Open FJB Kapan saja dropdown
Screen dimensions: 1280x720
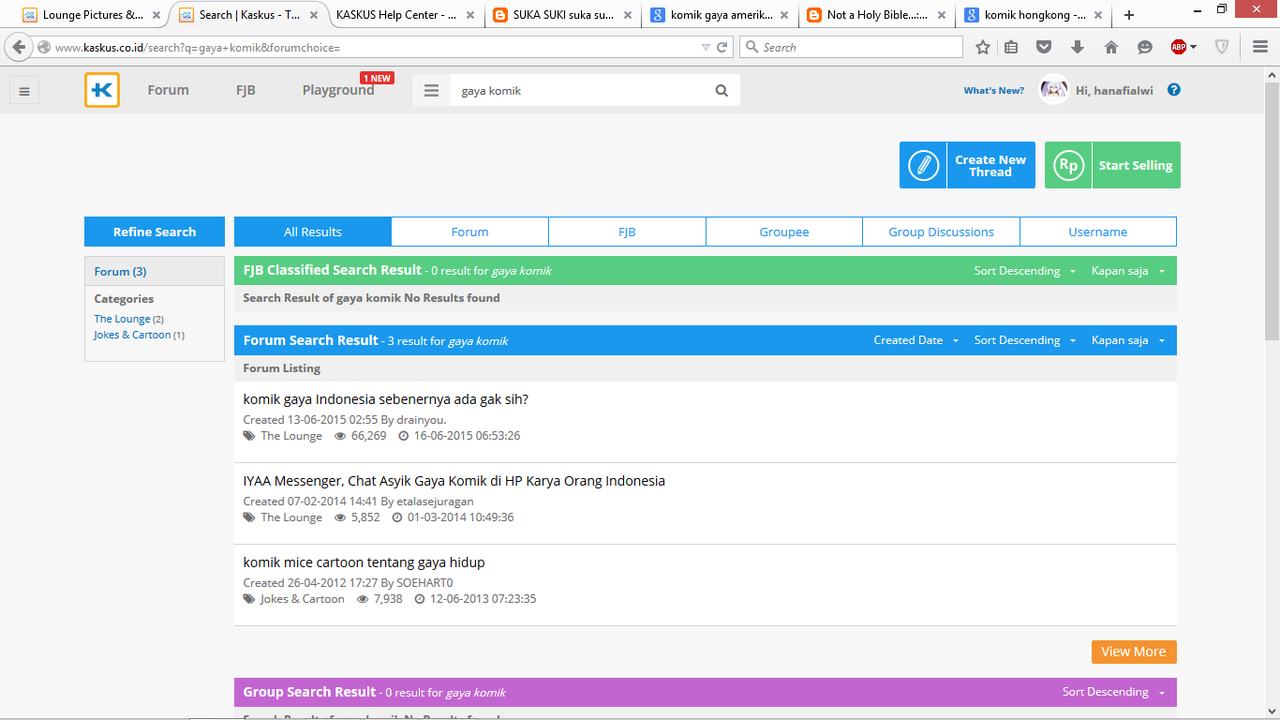tap(1128, 271)
